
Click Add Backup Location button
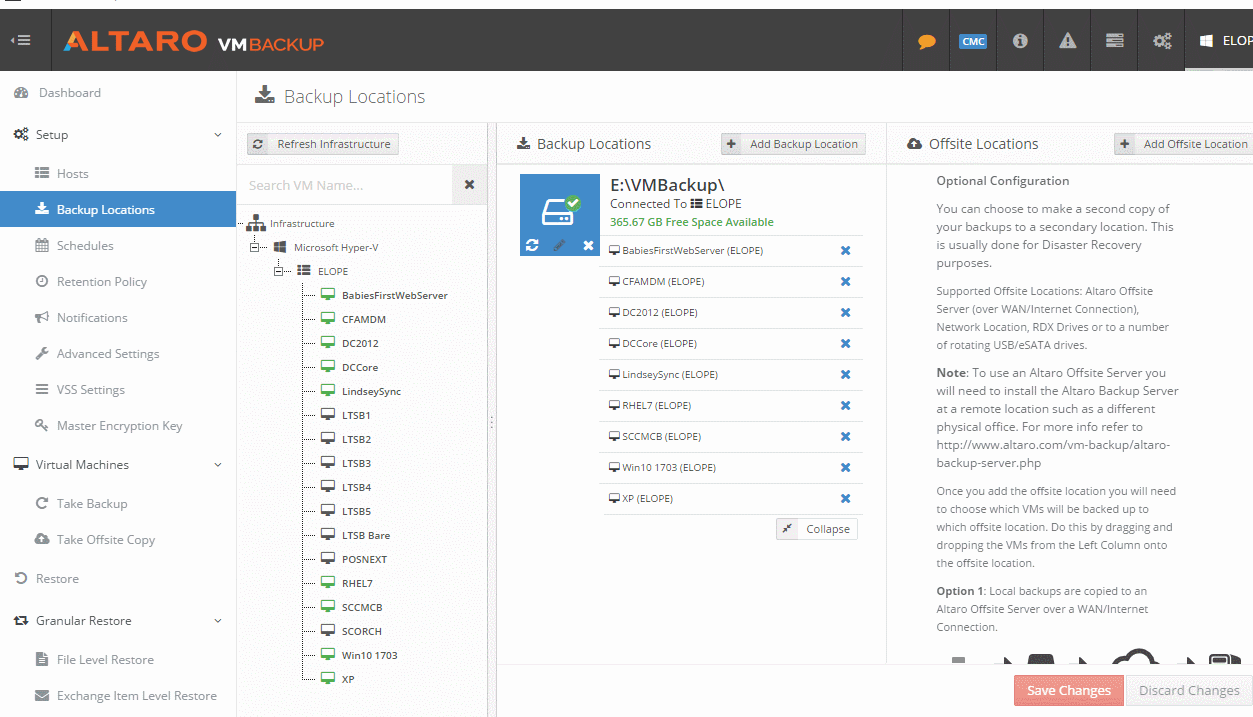pyautogui.click(x=793, y=144)
